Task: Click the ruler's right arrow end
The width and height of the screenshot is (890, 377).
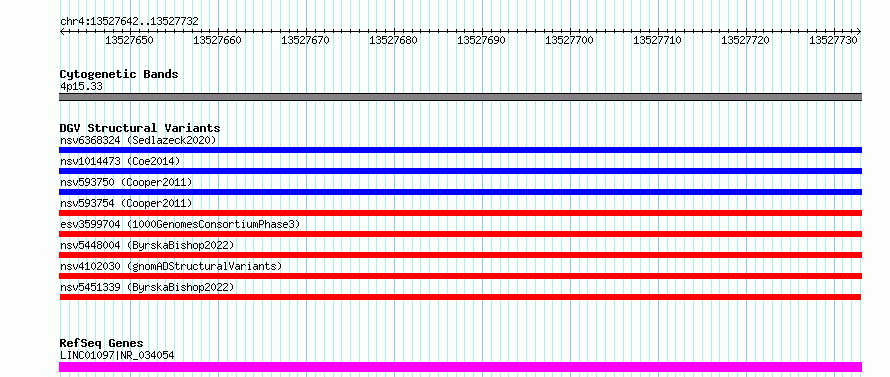Action: click(x=859, y=32)
